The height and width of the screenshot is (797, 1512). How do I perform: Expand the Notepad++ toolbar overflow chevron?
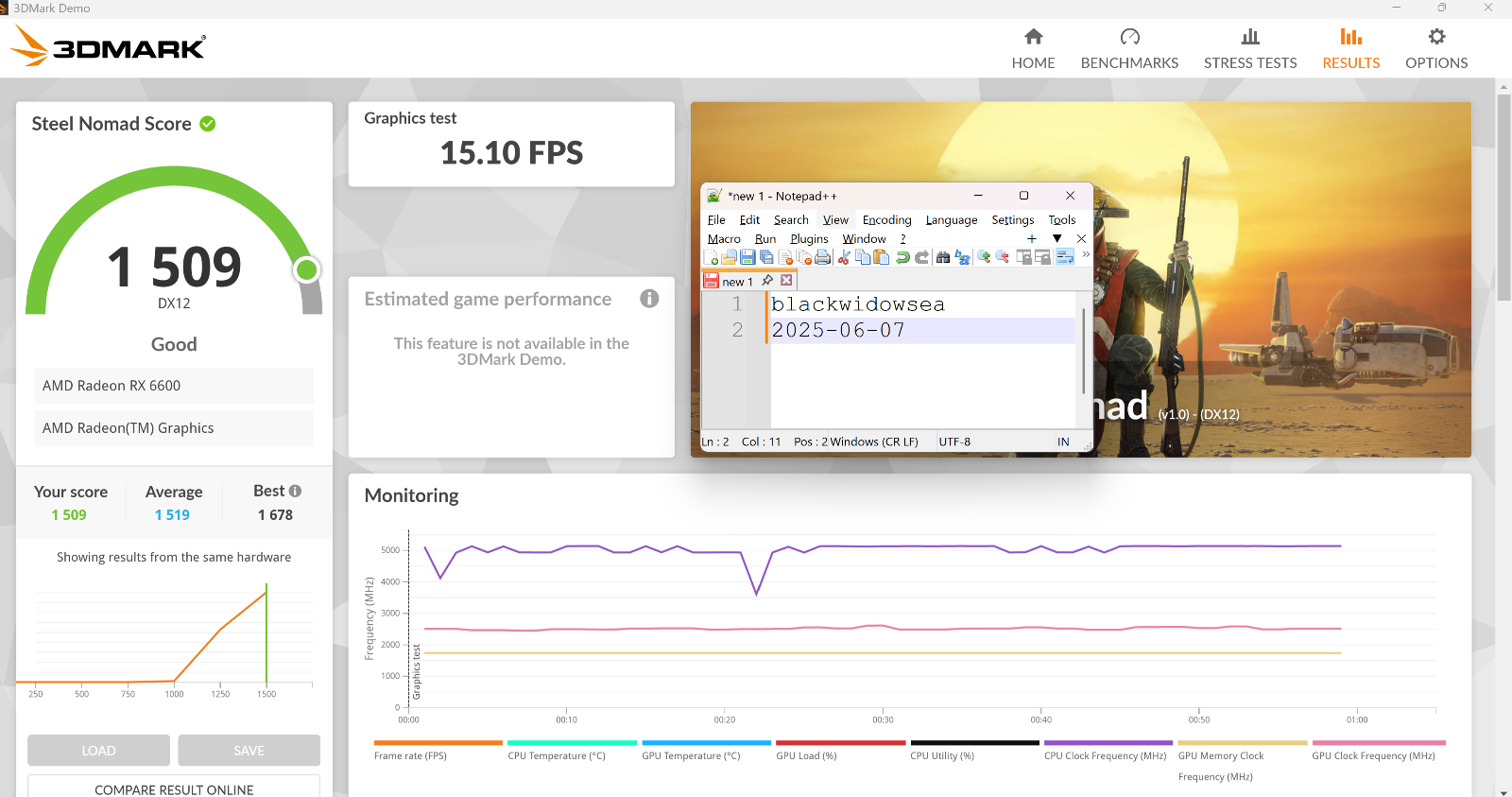(1086, 254)
